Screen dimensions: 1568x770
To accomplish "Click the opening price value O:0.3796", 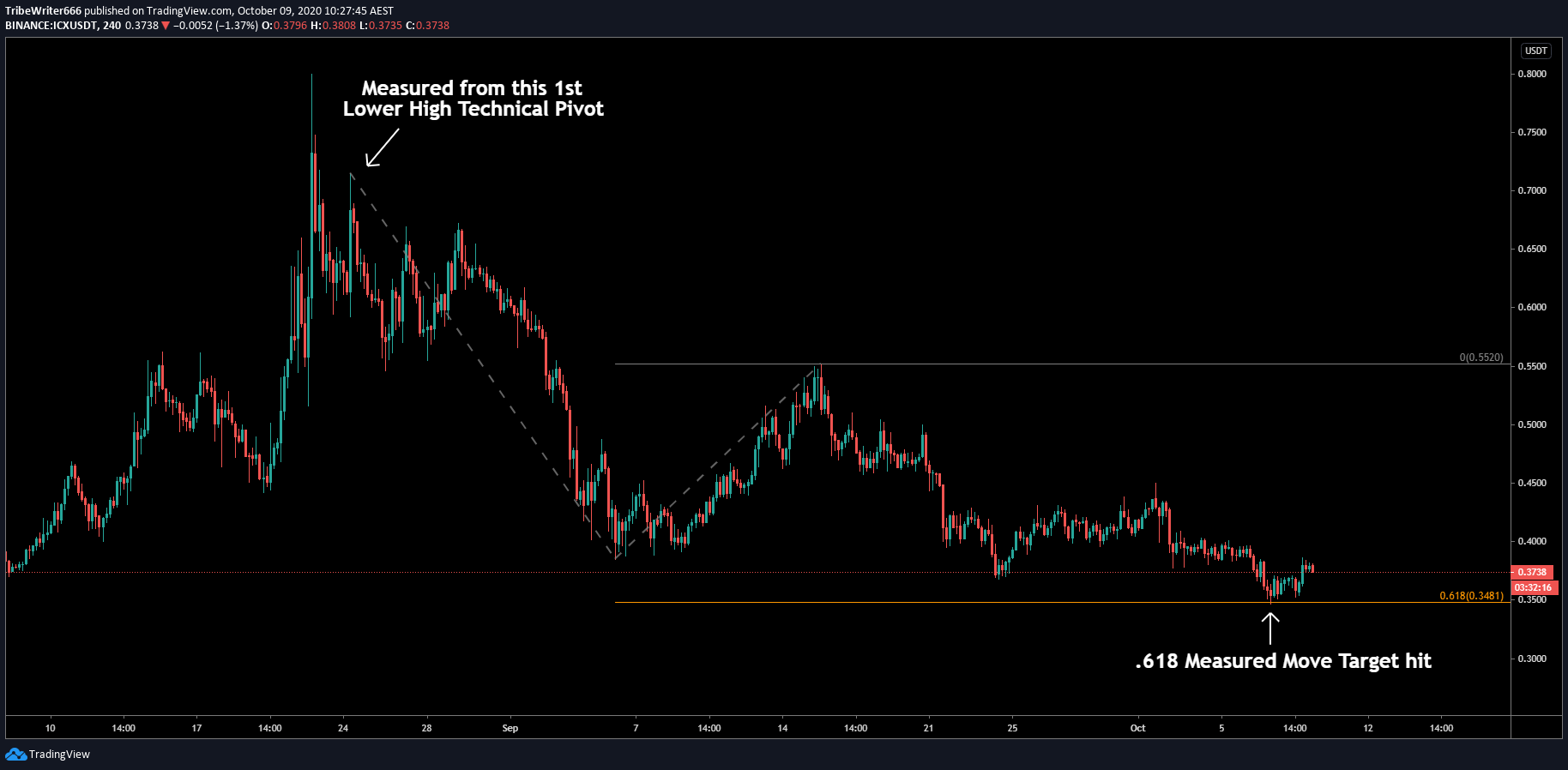I will point(285,26).
